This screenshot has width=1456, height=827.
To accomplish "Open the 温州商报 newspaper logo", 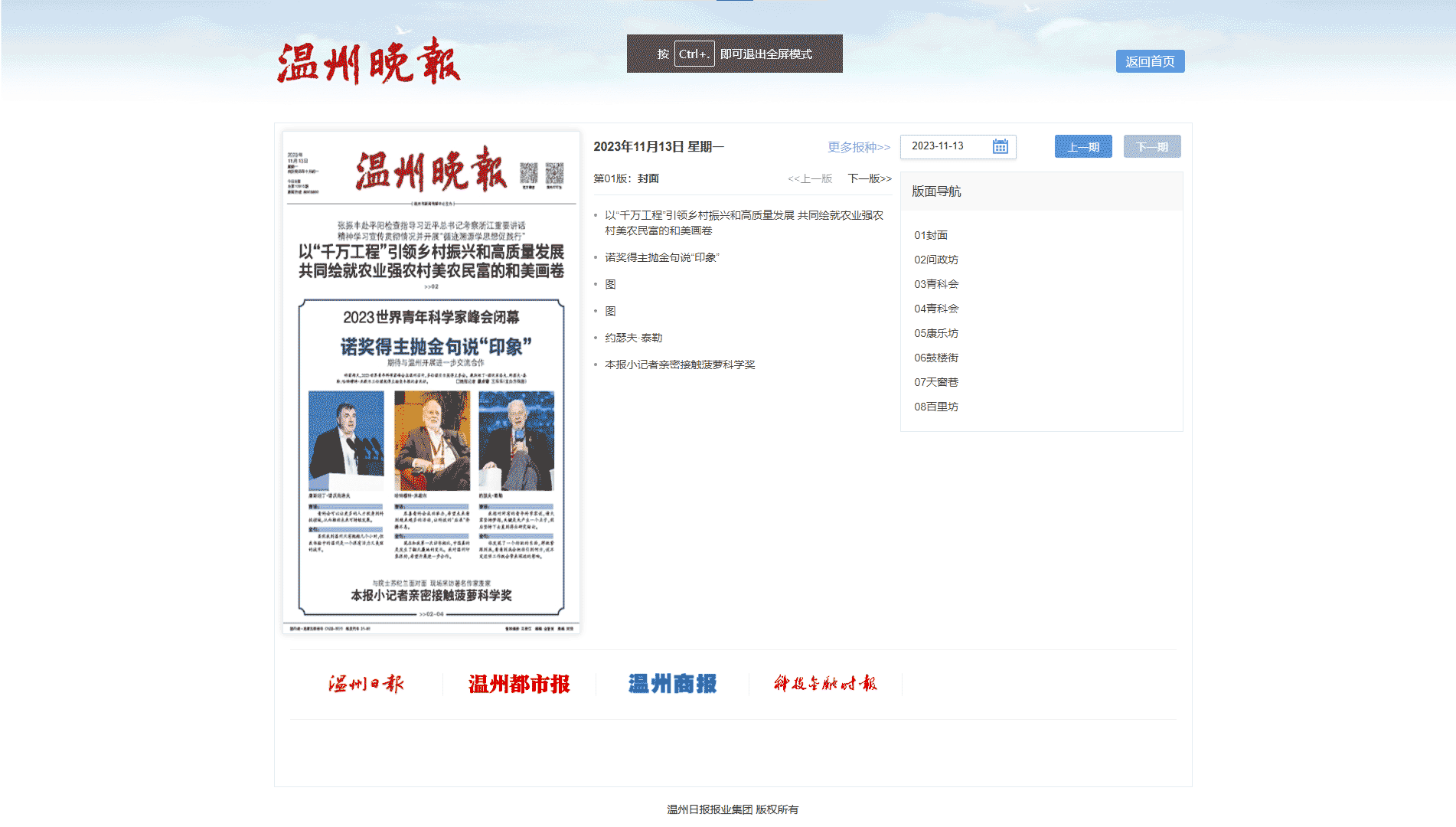I will [672, 684].
